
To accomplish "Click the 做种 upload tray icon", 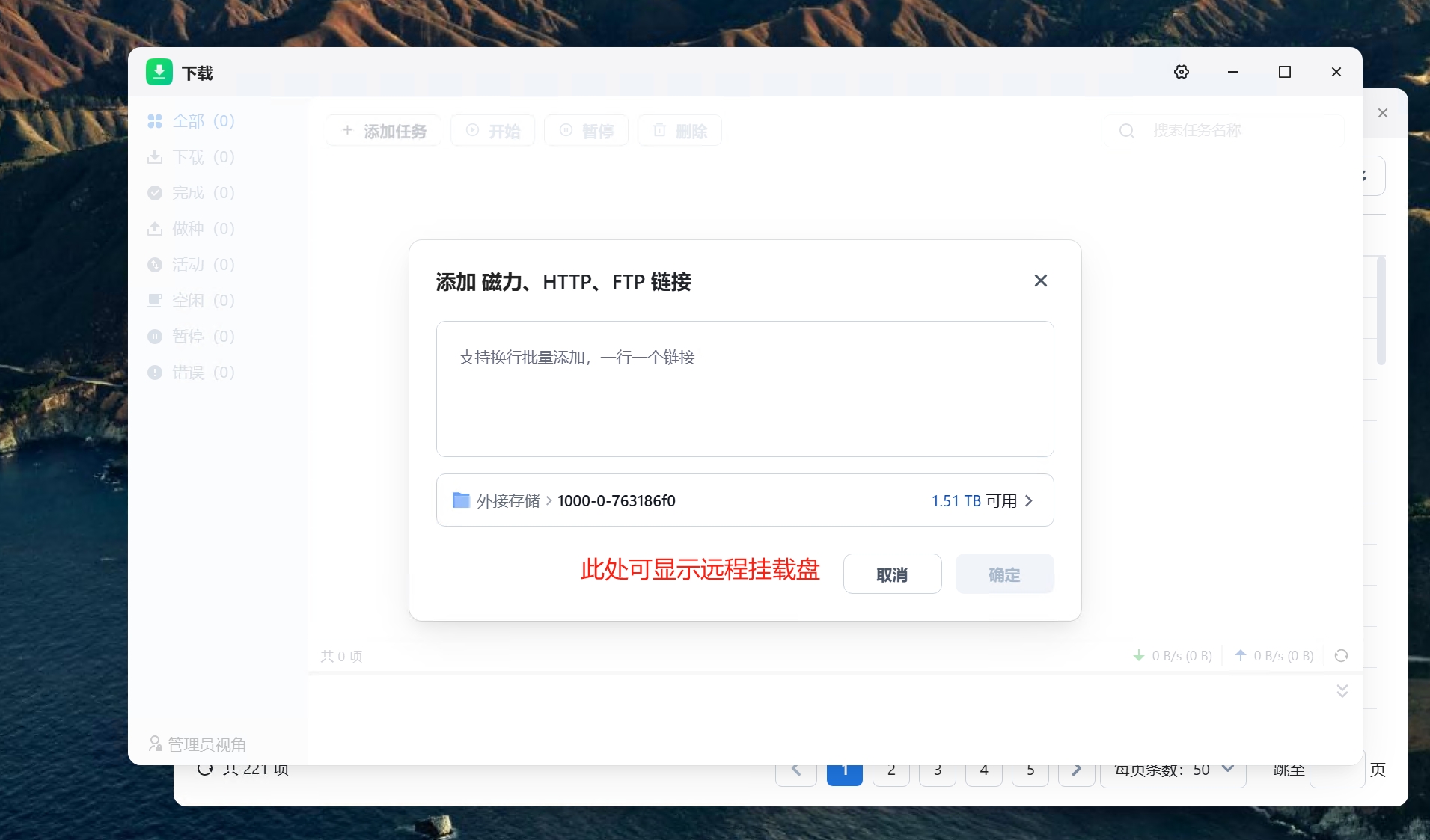I will pyautogui.click(x=155, y=229).
